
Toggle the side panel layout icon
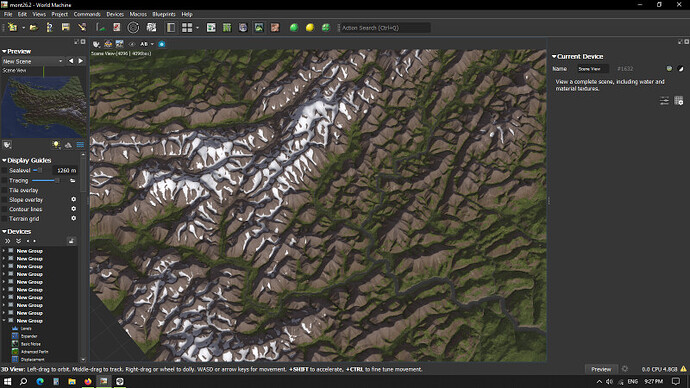pyautogui.click(x=171, y=27)
